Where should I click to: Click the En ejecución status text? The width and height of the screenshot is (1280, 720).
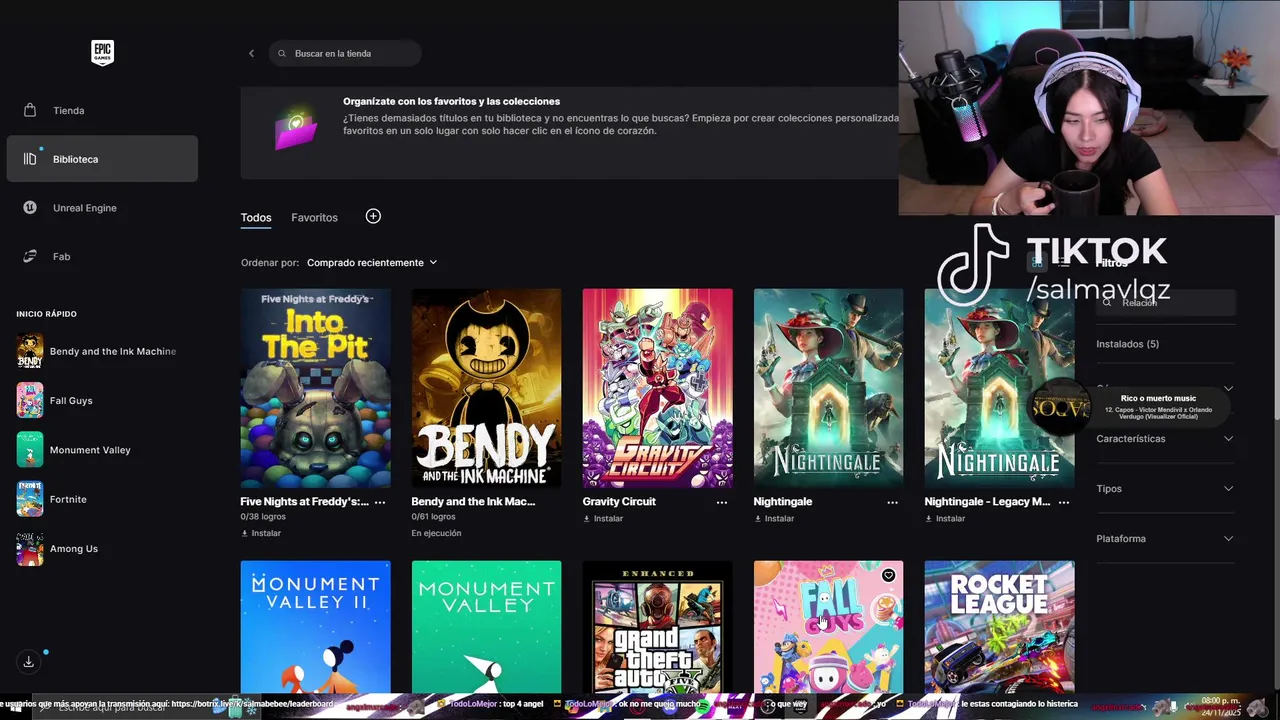(436, 533)
